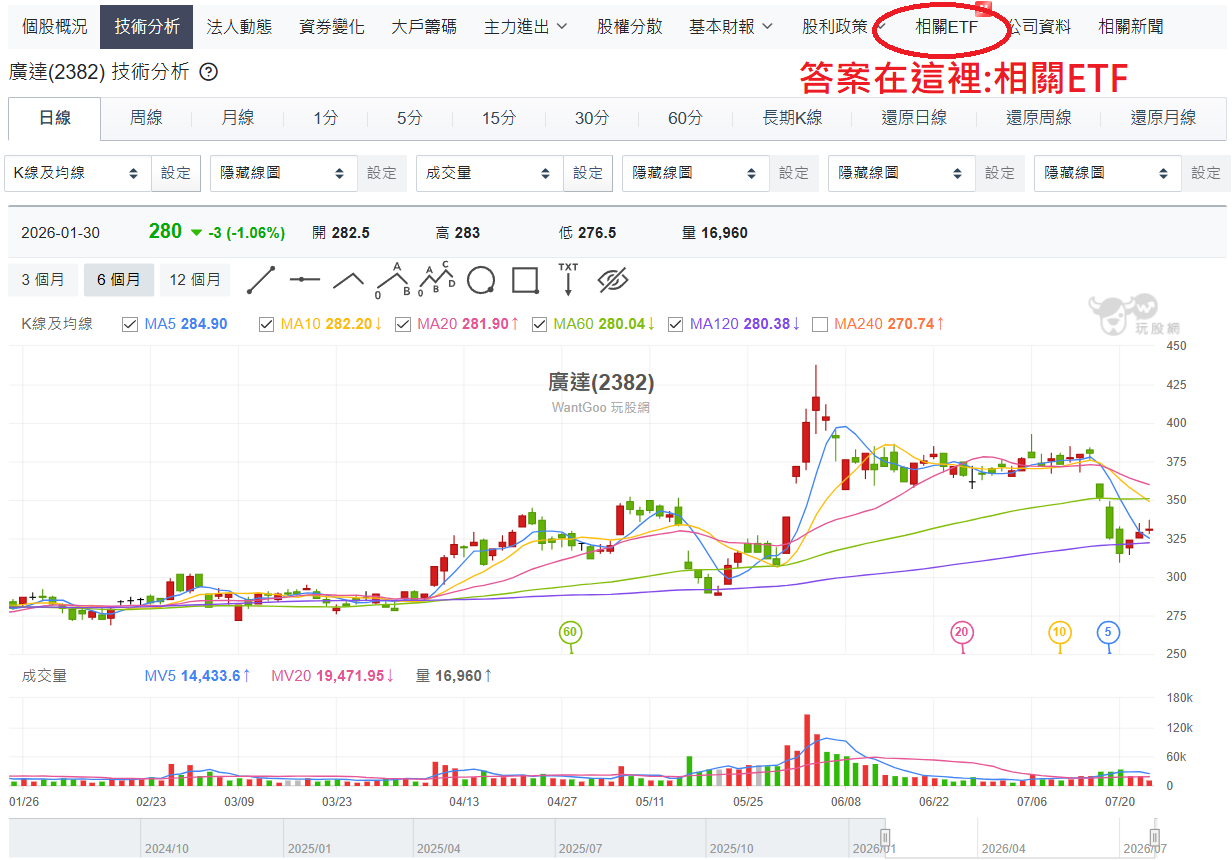Uncheck the MA5 moving average checkbox

[129, 324]
